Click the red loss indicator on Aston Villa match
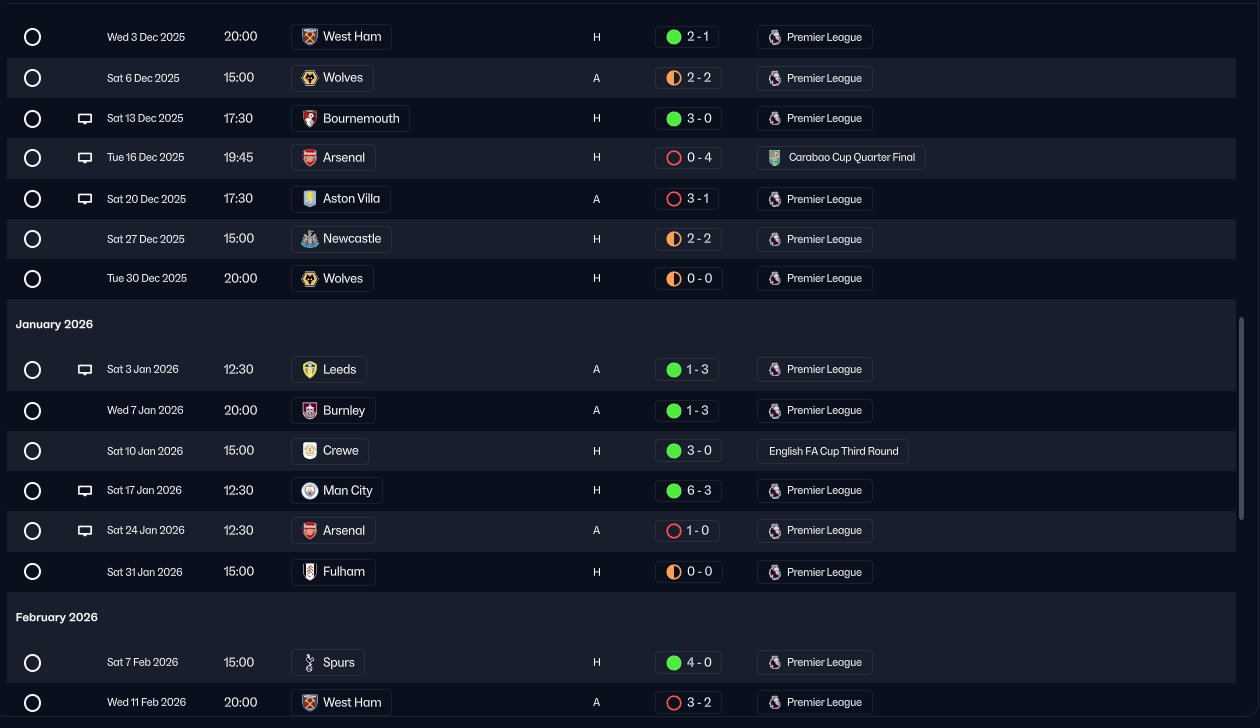Viewport: 1260px width, 728px height. point(674,199)
